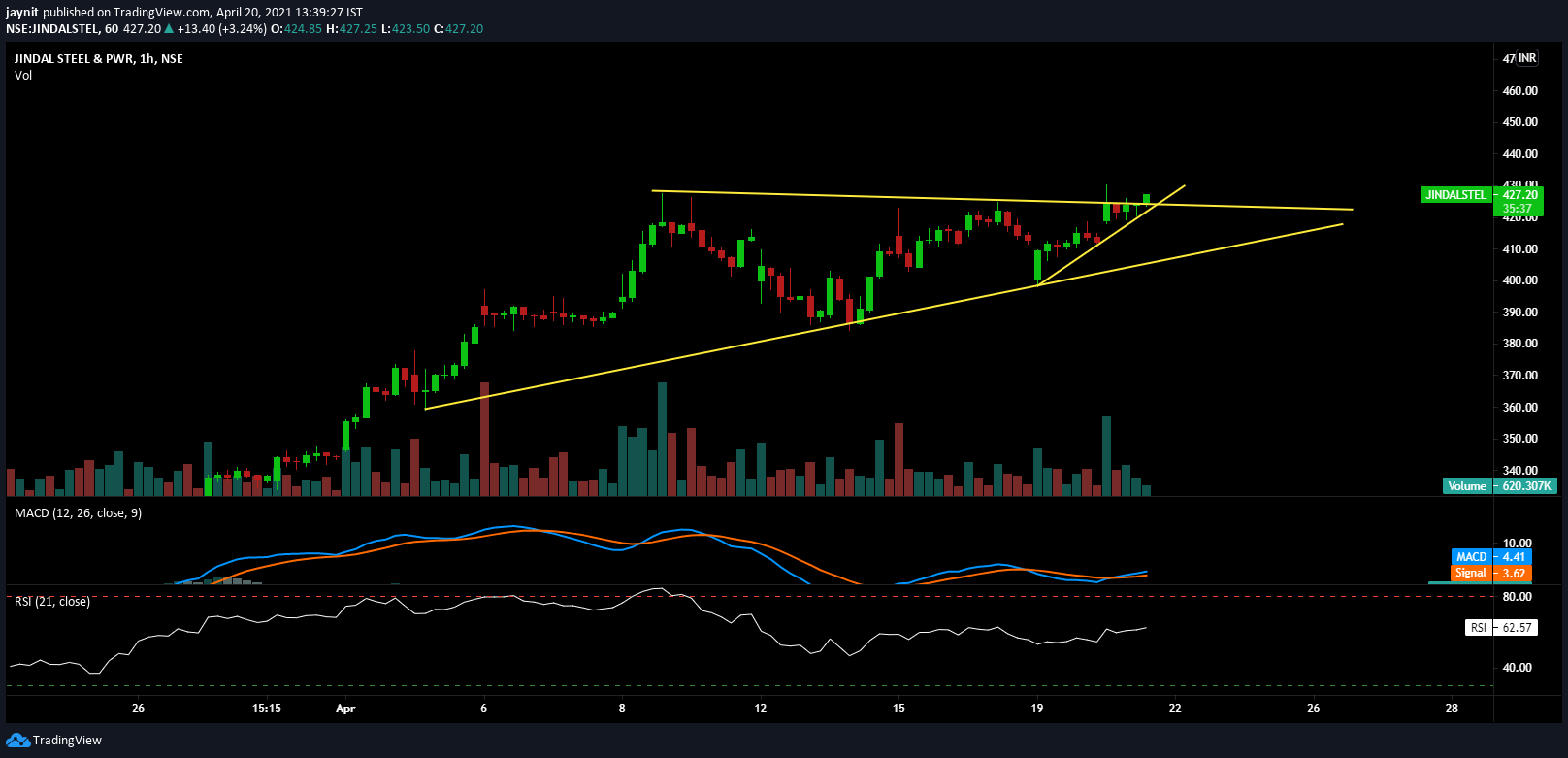Click the 35:37 countdown timer label
The image size is (1568, 758).
1518,209
